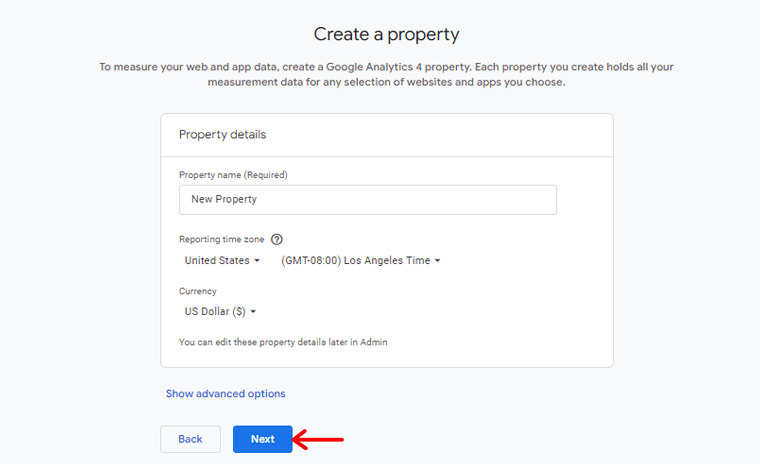Click the Currency label
This screenshot has height=464, width=760.
point(198,291)
